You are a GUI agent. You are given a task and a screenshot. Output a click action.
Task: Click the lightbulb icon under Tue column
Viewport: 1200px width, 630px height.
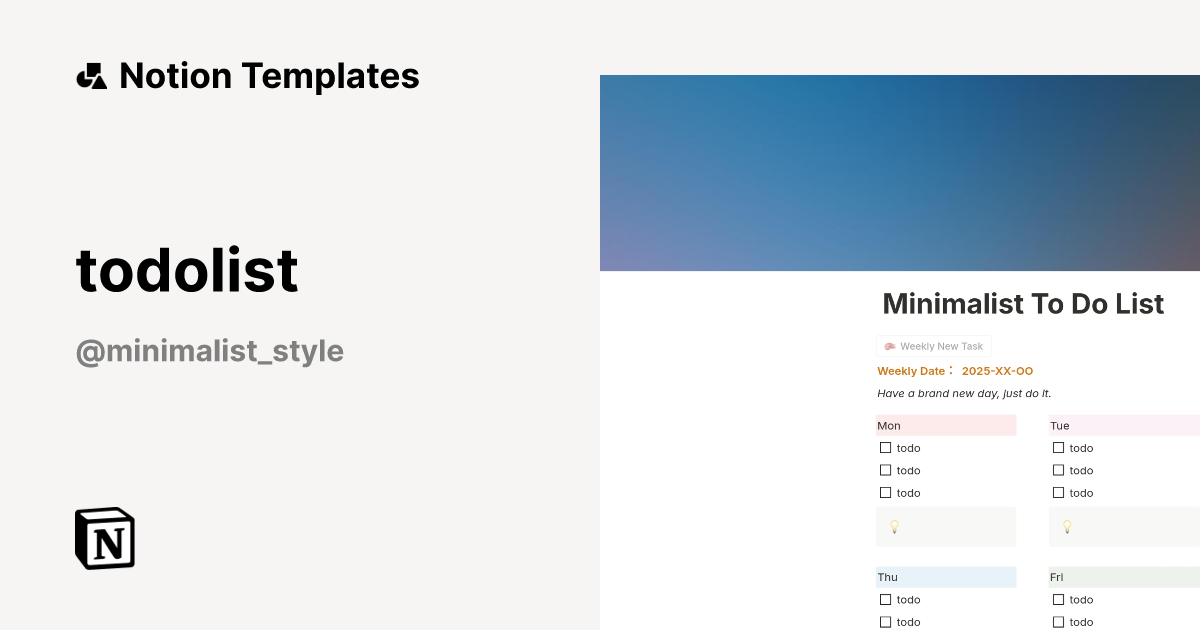(x=1067, y=526)
